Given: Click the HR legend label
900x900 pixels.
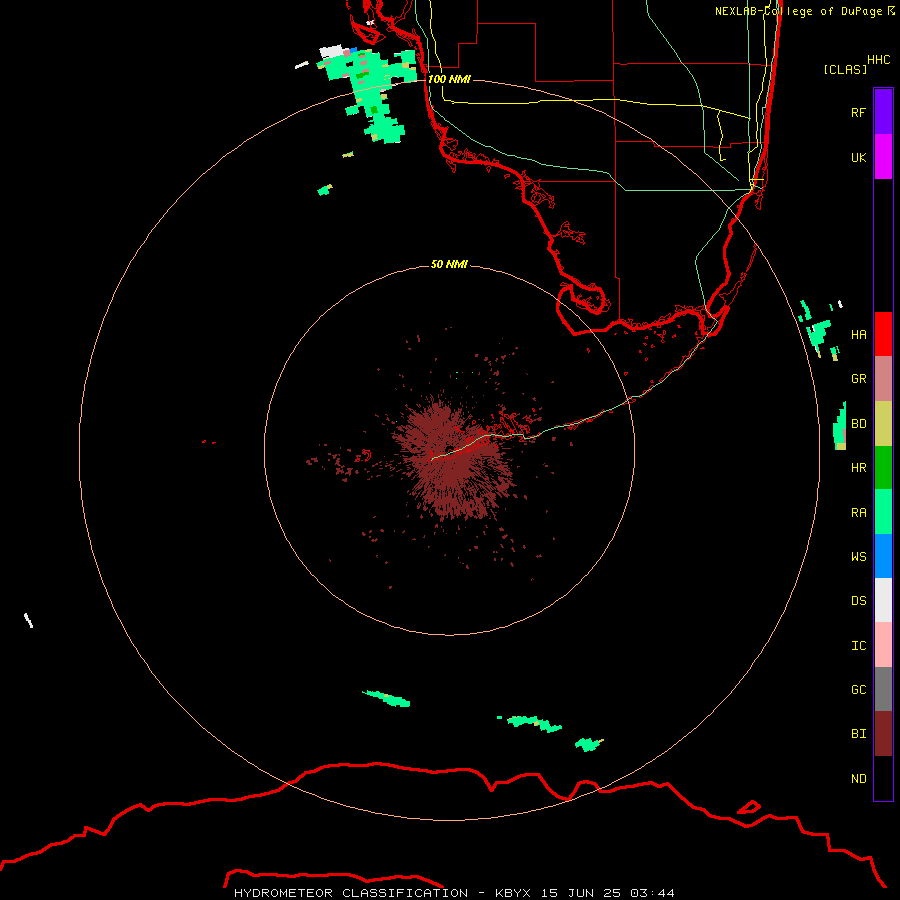Looking at the screenshot, I should click(x=859, y=468).
